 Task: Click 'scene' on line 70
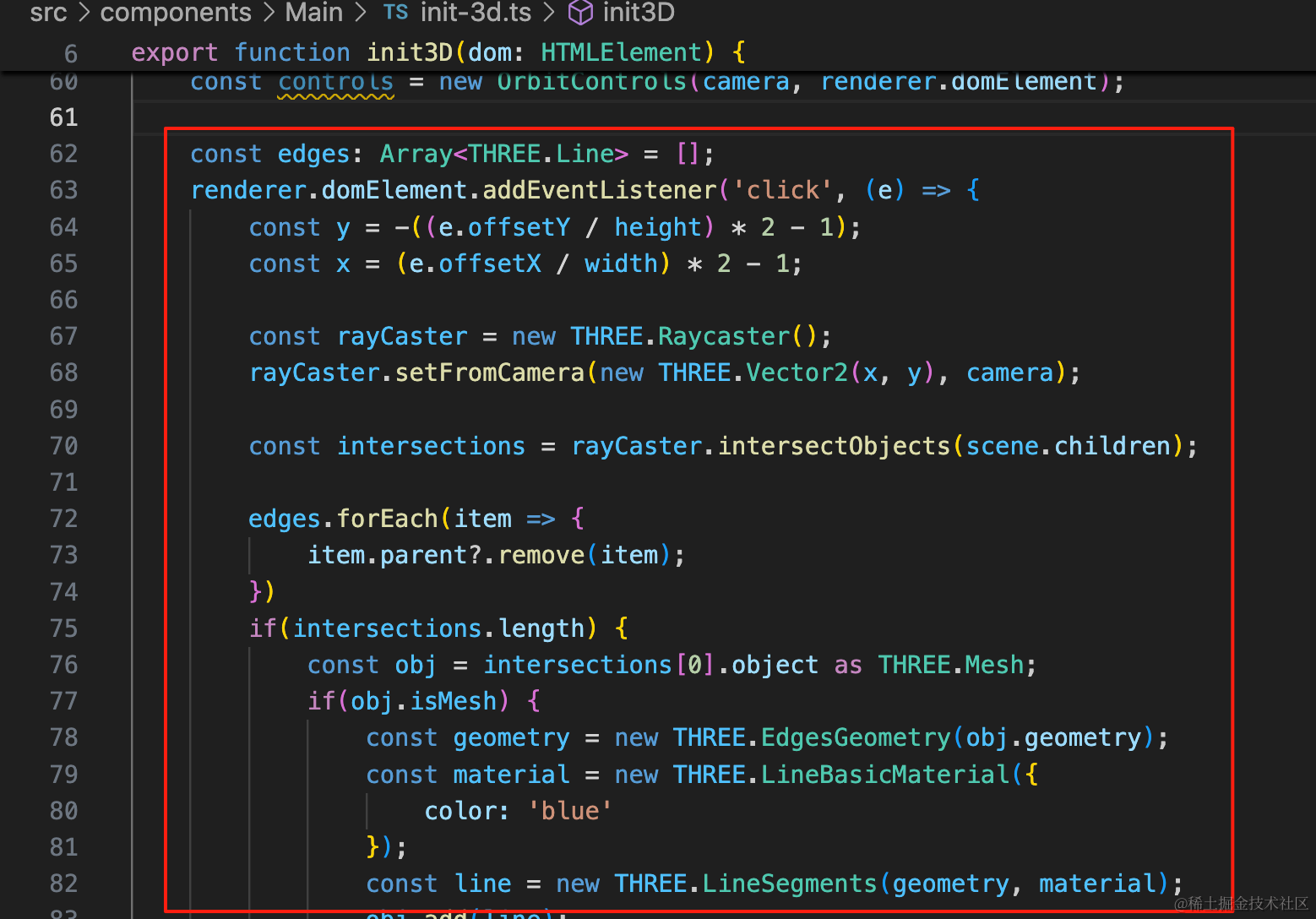pyautogui.click(x=1003, y=446)
